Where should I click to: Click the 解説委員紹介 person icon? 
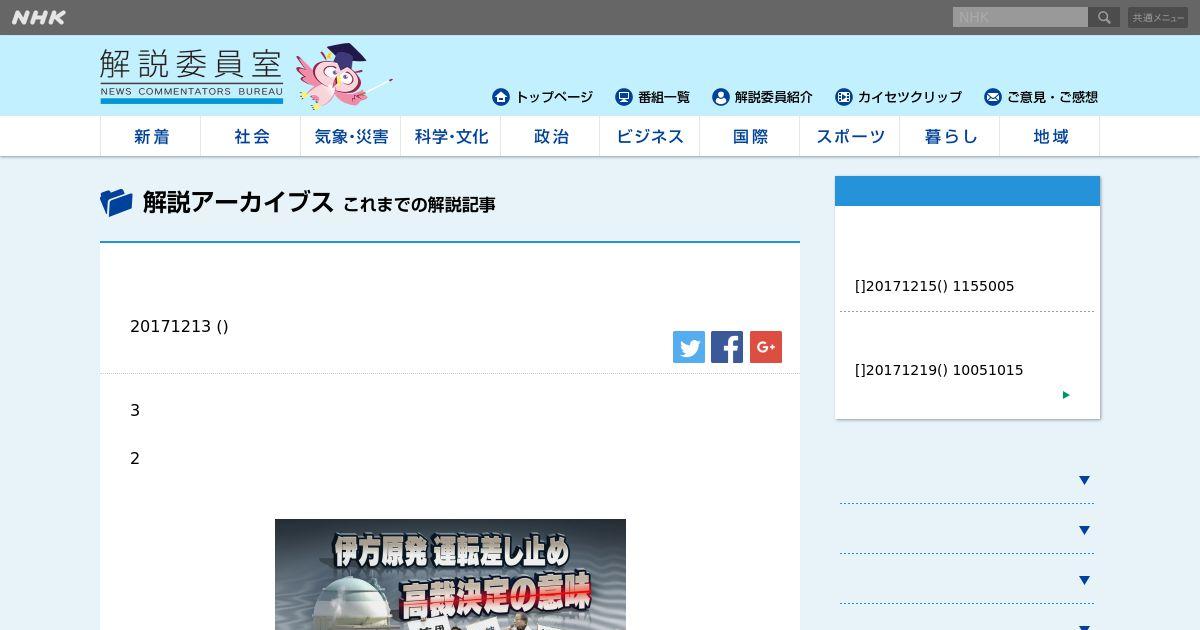tap(721, 97)
